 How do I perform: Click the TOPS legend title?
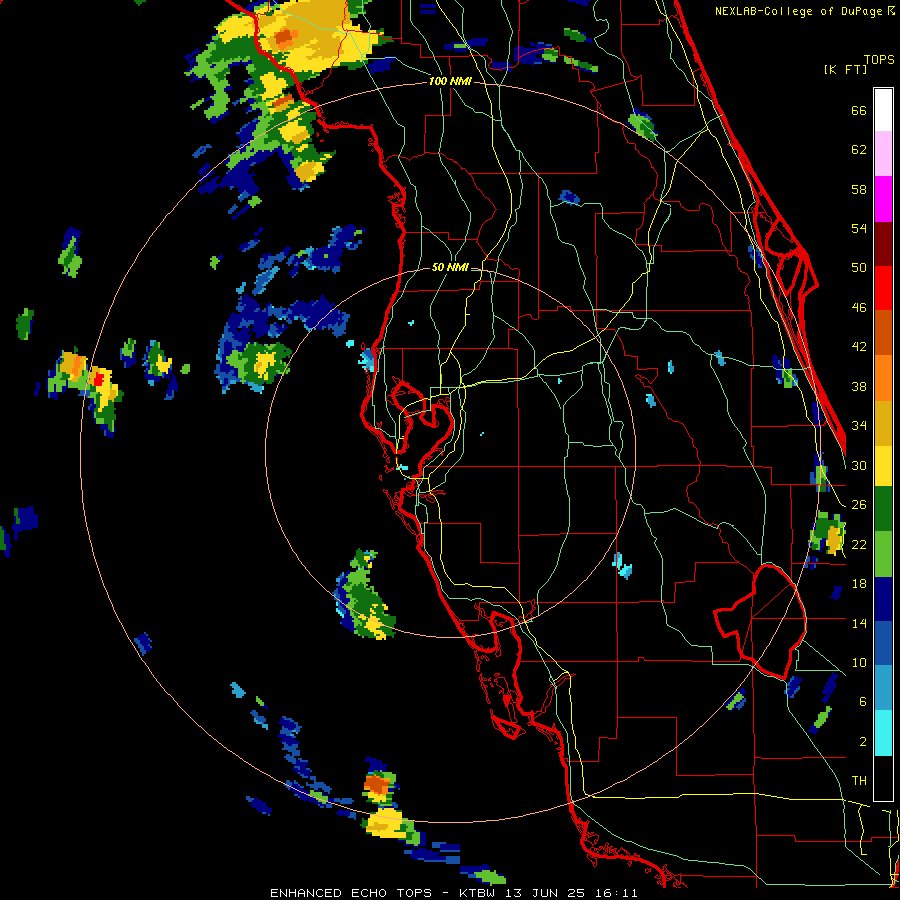pos(879,59)
